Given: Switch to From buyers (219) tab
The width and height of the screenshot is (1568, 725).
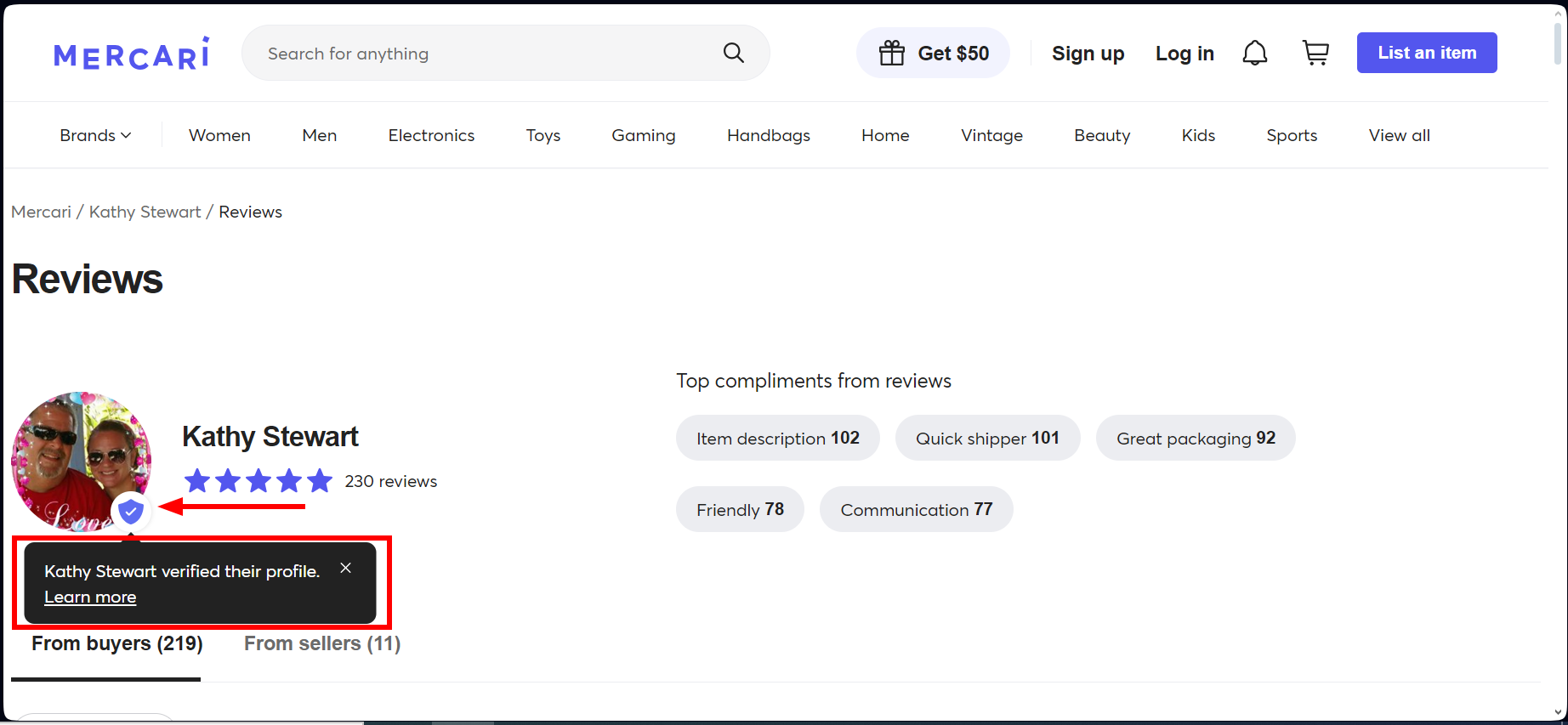Looking at the screenshot, I should pos(117,643).
